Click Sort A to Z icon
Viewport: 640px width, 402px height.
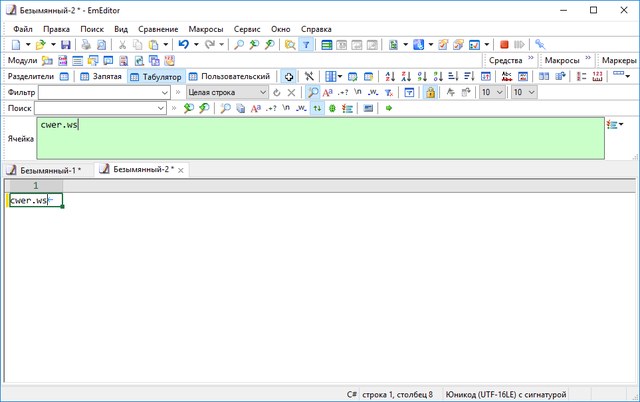click(x=390, y=76)
